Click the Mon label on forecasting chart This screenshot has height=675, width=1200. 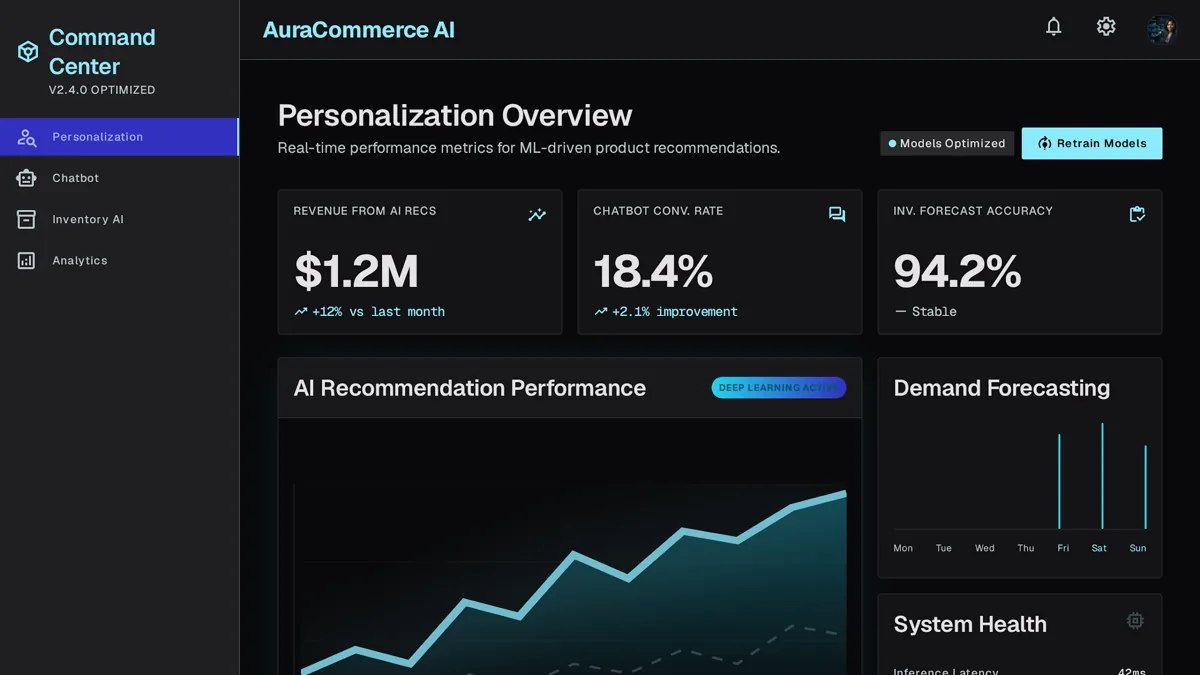903,548
